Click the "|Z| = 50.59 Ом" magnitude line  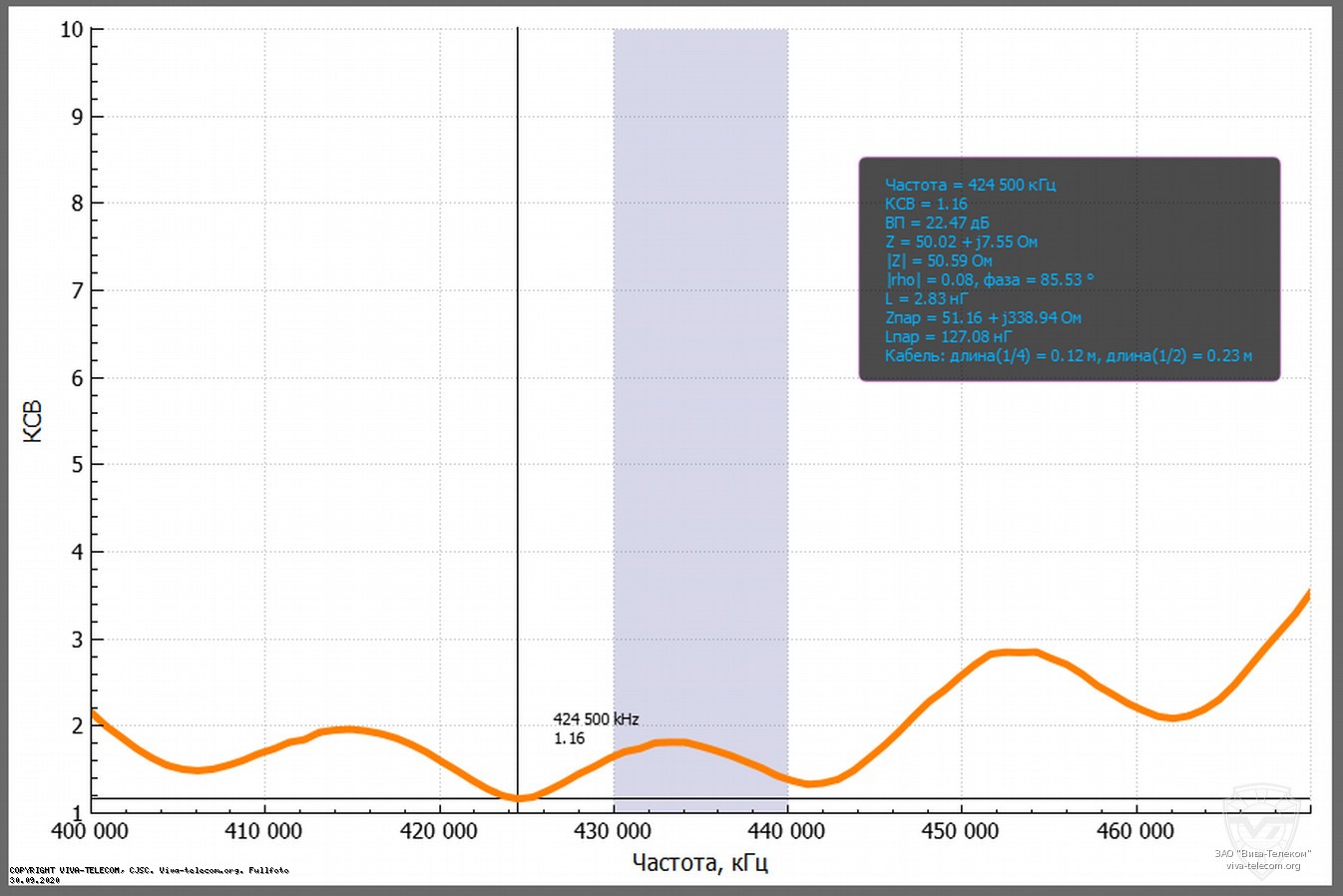pos(939,260)
